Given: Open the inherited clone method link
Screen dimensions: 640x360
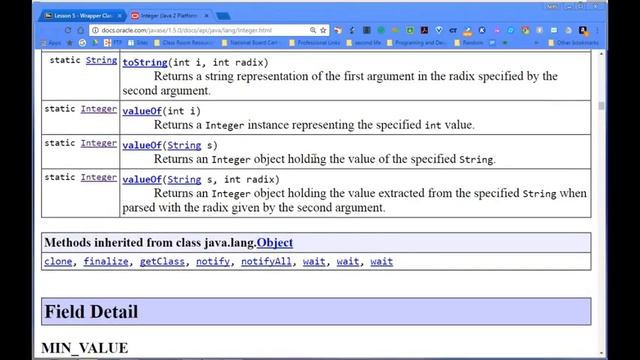Looking at the screenshot, I should tap(58, 262).
